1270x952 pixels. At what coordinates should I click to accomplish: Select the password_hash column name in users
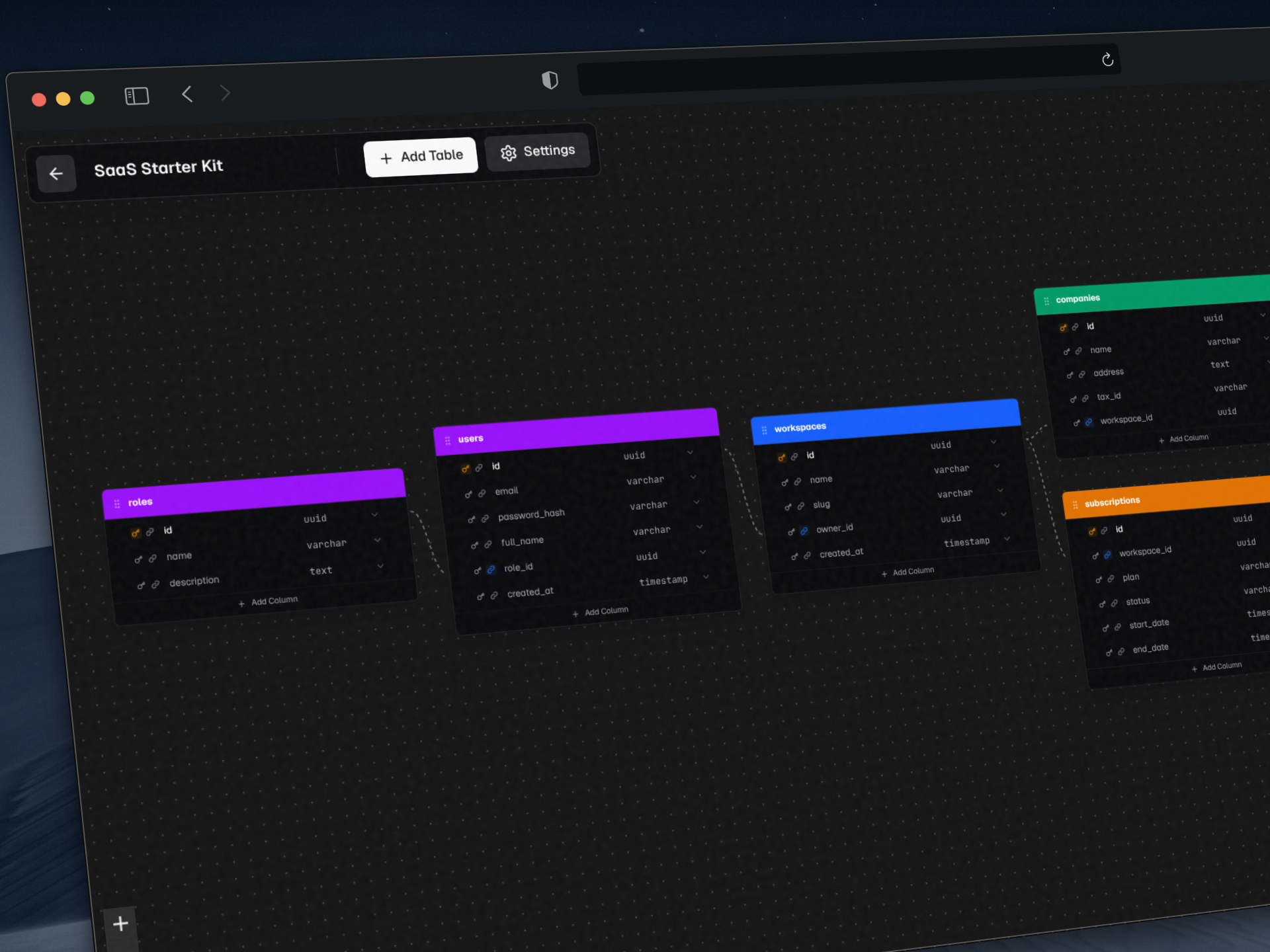click(x=531, y=514)
